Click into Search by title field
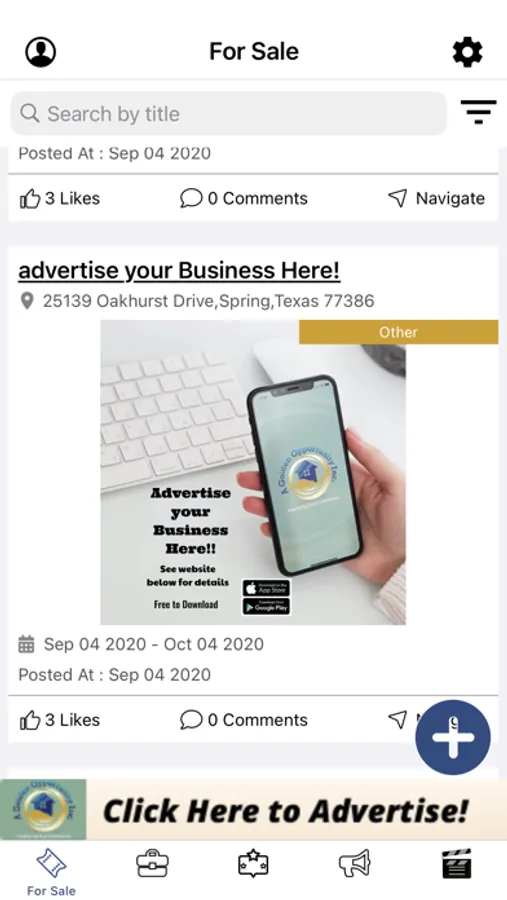This screenshot has height=900, width=507. pos(229,113)
